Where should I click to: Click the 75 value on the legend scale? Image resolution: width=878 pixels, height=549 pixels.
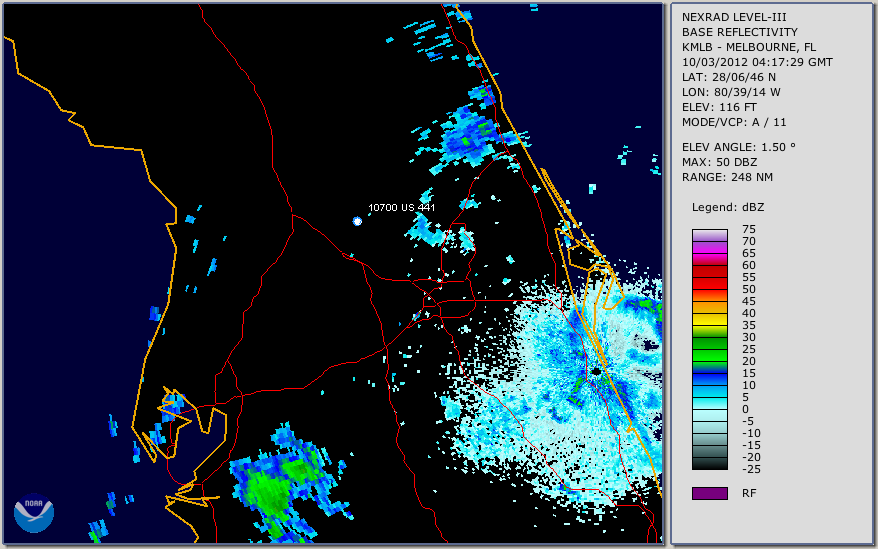pos(749,229)
